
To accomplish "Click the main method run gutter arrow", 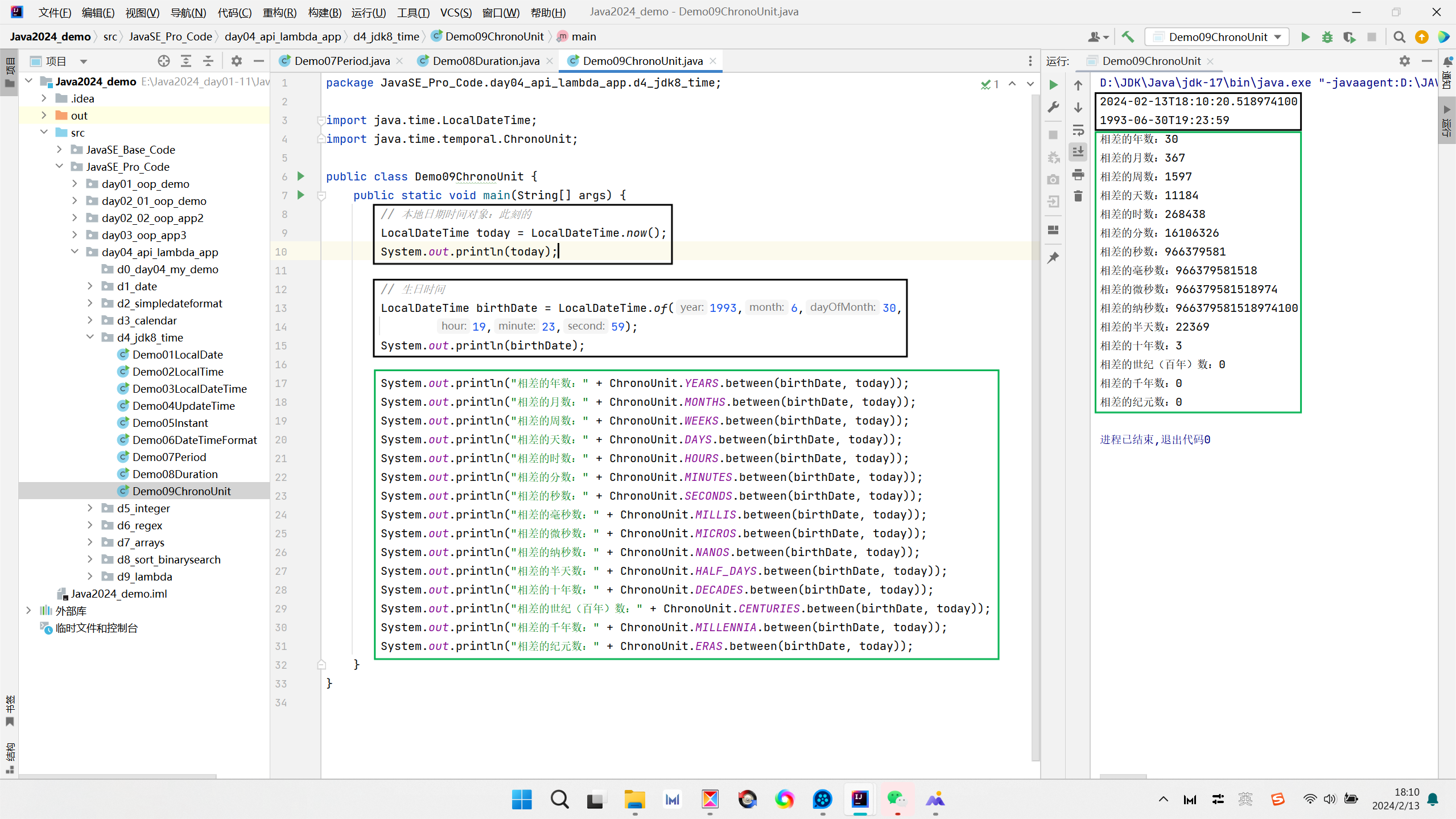I will coord(301,195).
